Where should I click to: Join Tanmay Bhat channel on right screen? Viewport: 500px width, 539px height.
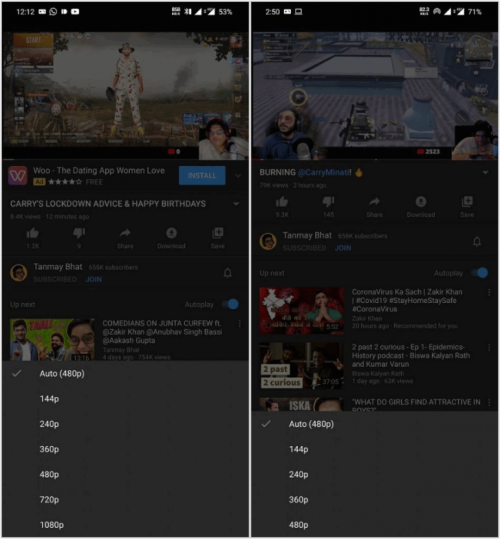click(343, 248)
